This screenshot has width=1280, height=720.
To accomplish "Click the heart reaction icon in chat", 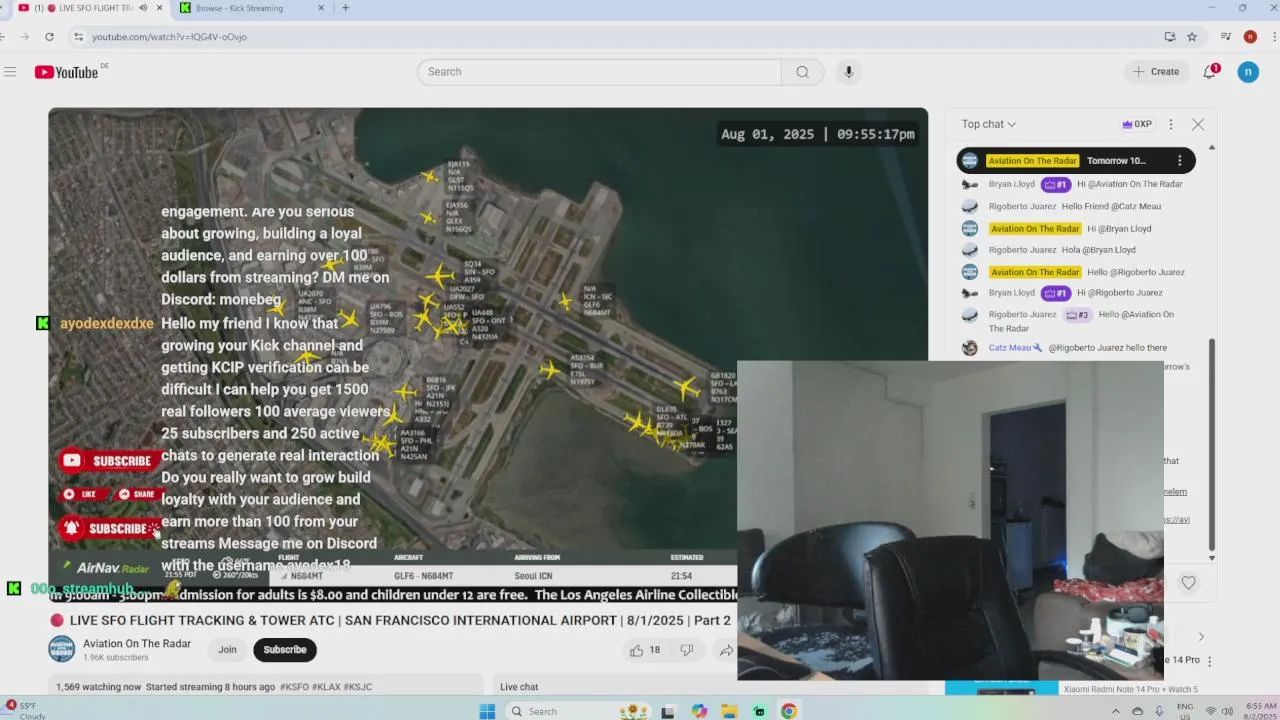I will 1188,583.
